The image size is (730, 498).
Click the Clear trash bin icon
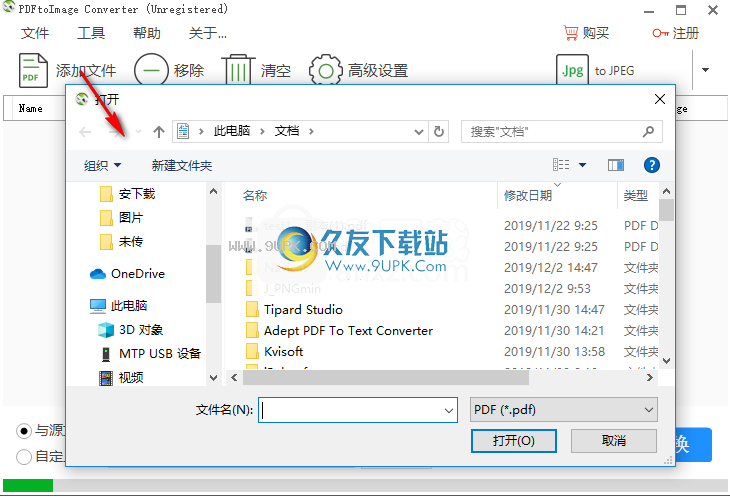coord(238,70)
